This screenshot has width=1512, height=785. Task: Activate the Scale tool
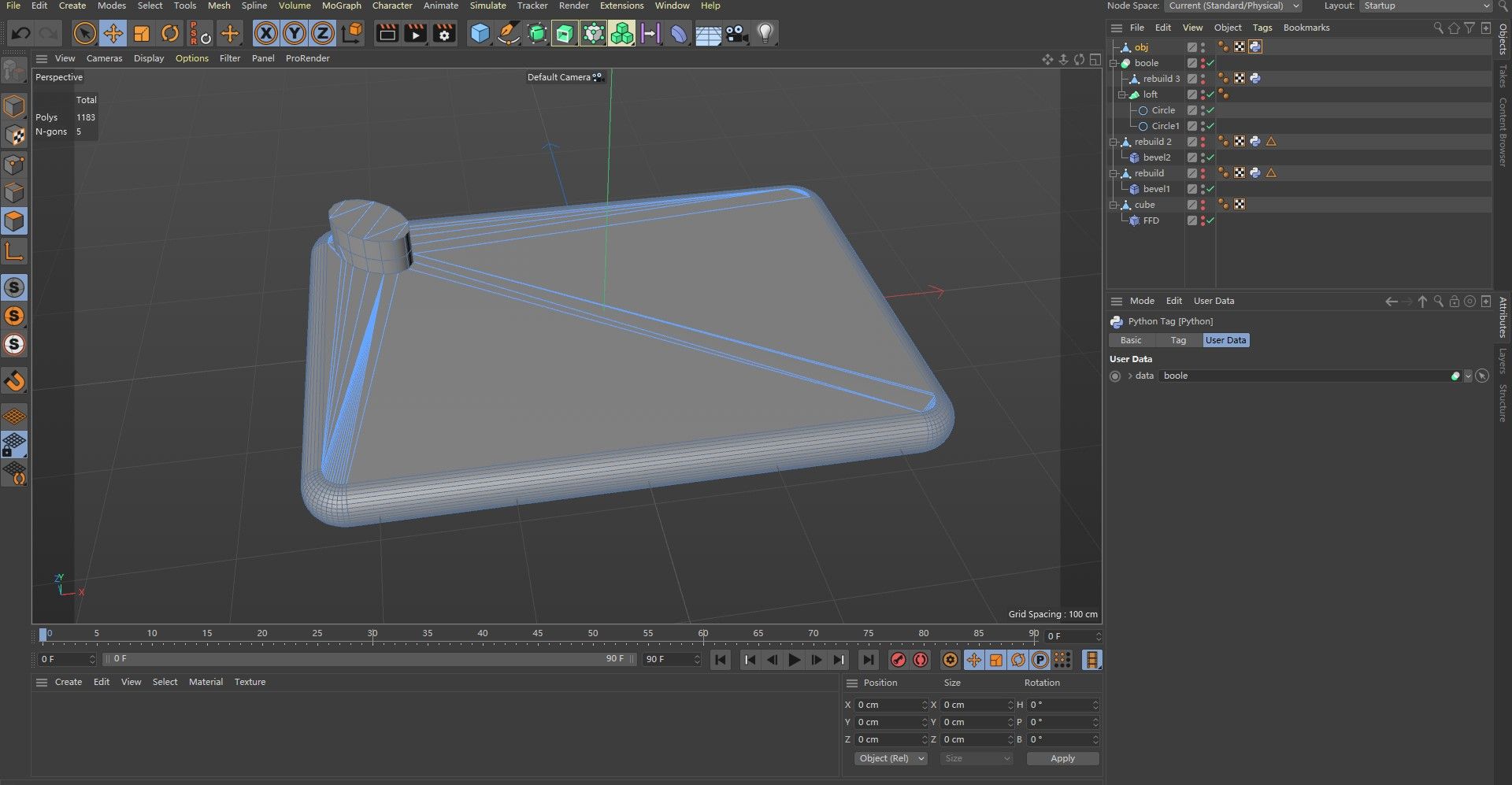point(142,33)
